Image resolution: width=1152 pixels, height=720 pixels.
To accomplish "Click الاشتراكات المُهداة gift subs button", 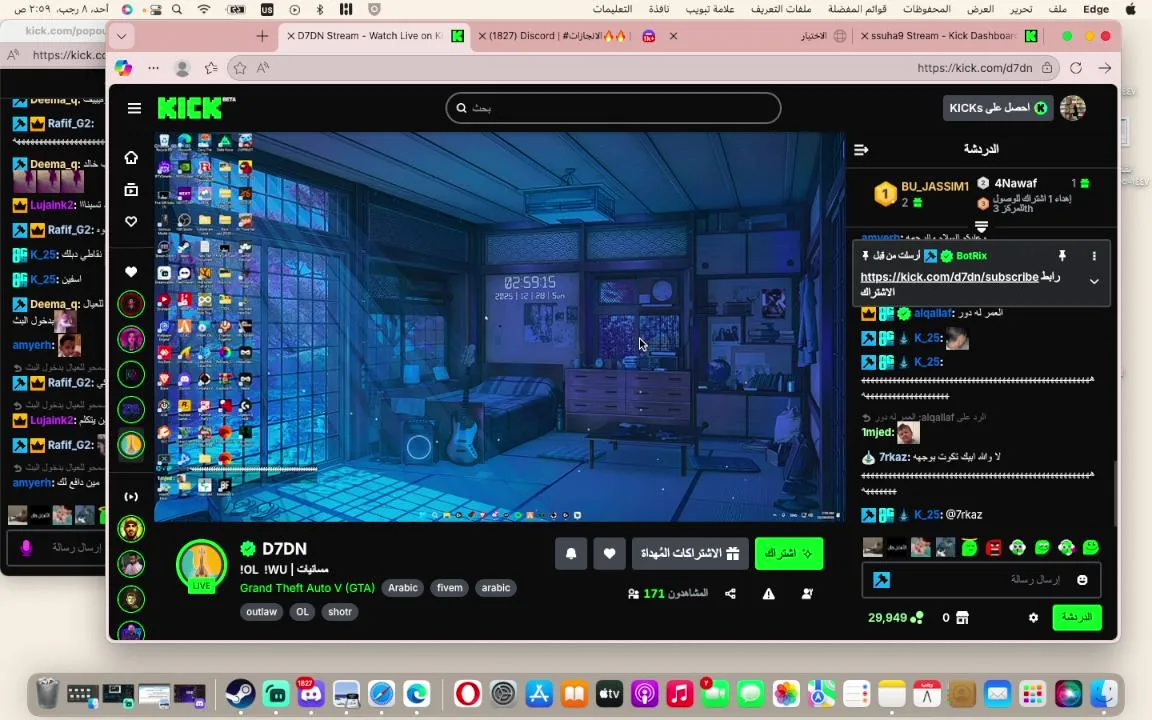I will (x=690, y=553).
